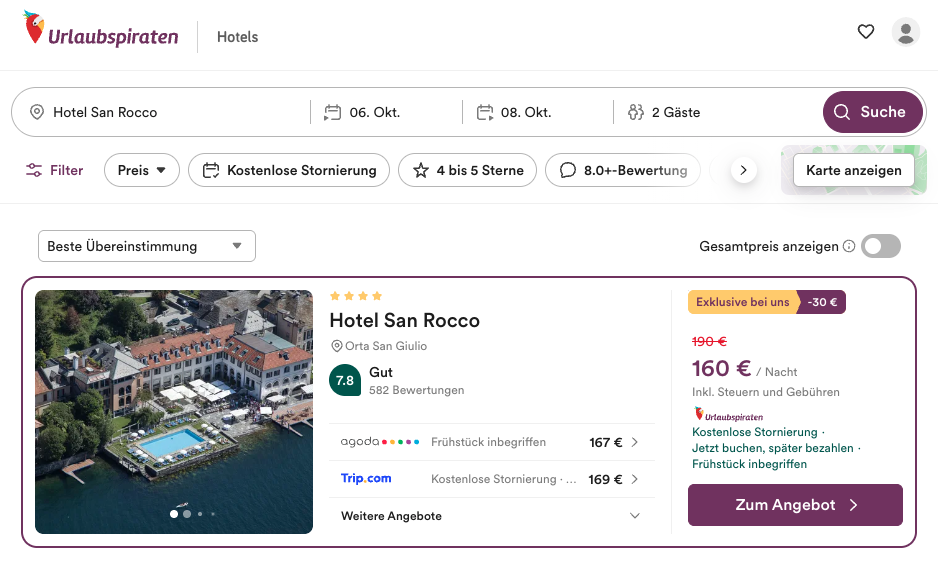Open hotel aerial photo thumbnail

[174, 412]
